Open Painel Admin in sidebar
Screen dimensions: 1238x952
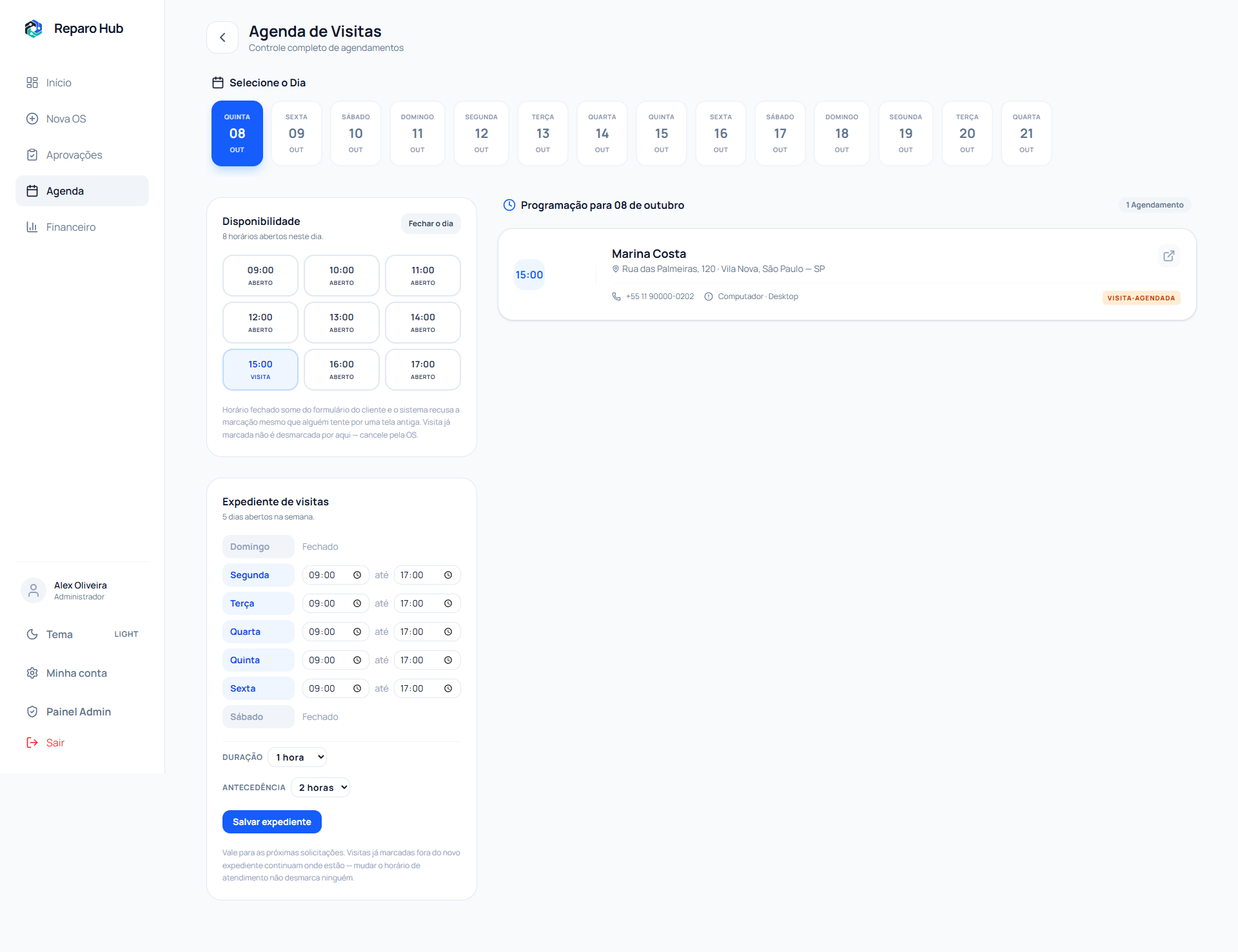pyautogui.click(x=82, y=712)
